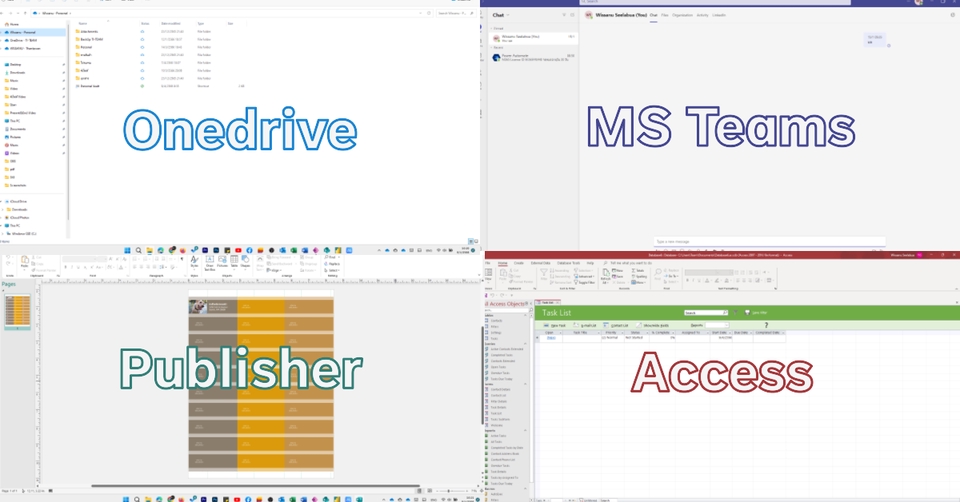
Task: Select the Power Automate chat avatar in Teams
Action: (x=497, y=58)
